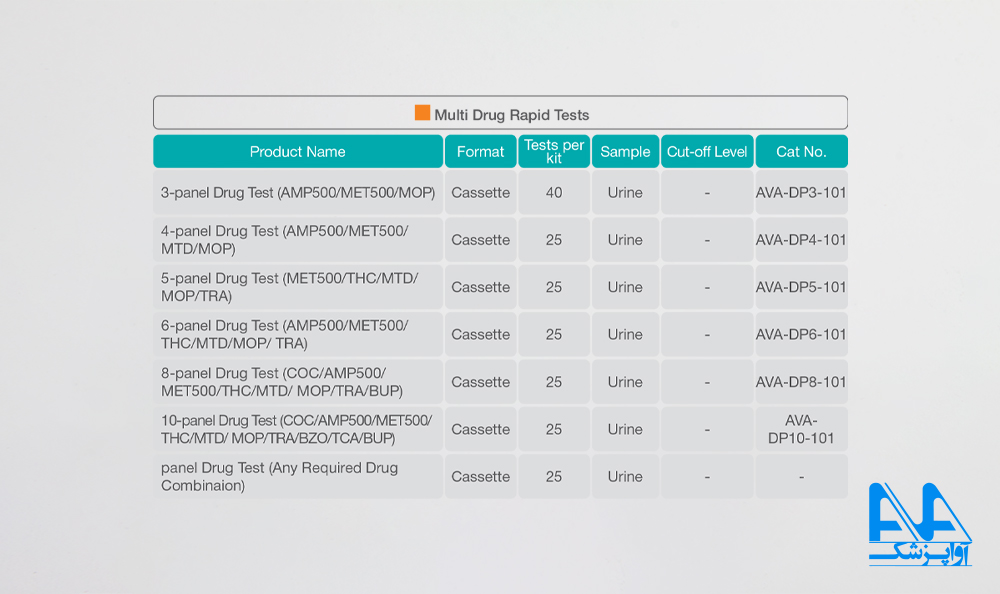Select the 10-panel Drug Test product cell
1000x594 pixels.
pyautogui.click(x=298, y=429)
